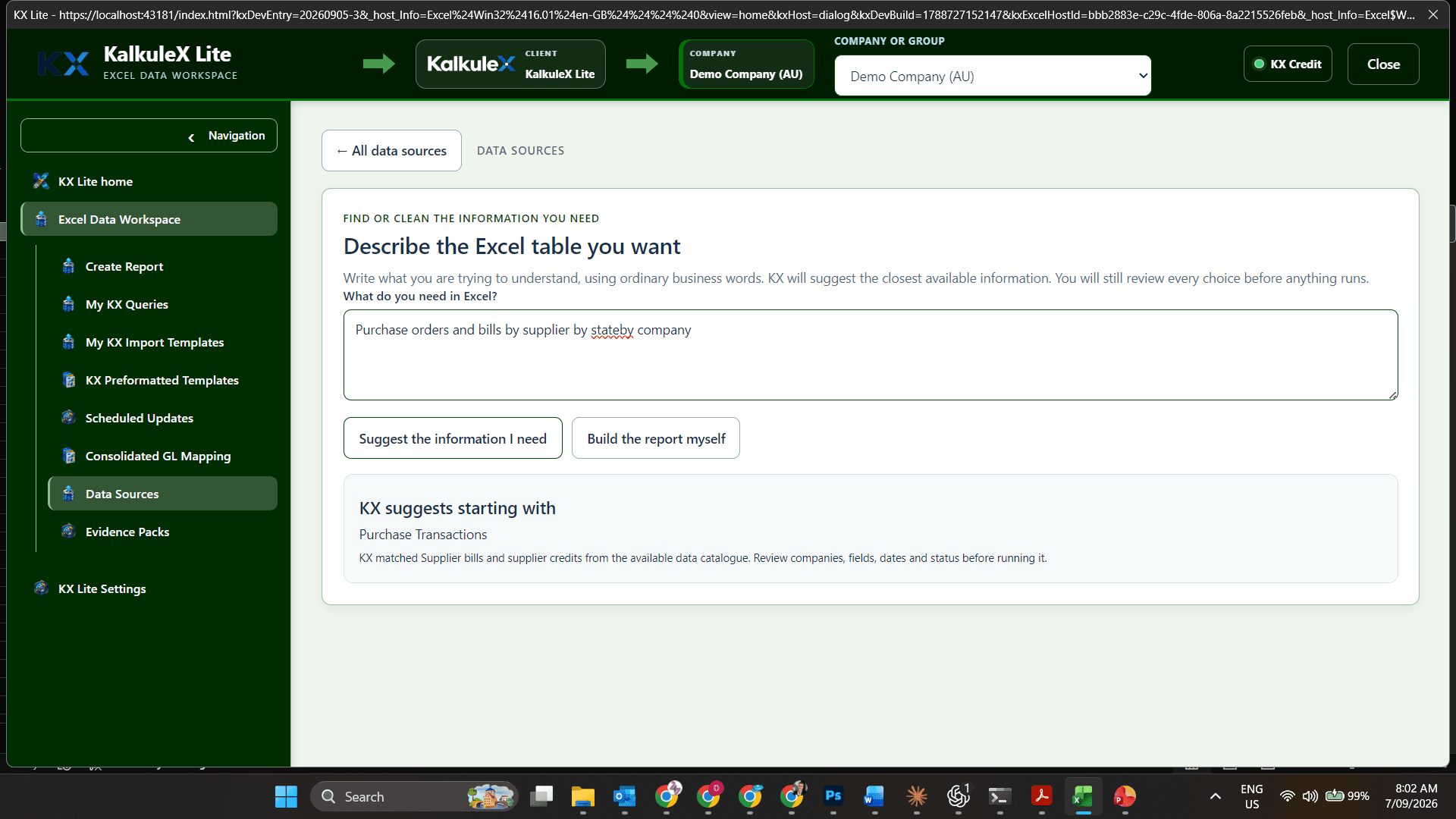1456x819 pixels.
Task: Click the KX Credit button
Action: [1288, 64]
